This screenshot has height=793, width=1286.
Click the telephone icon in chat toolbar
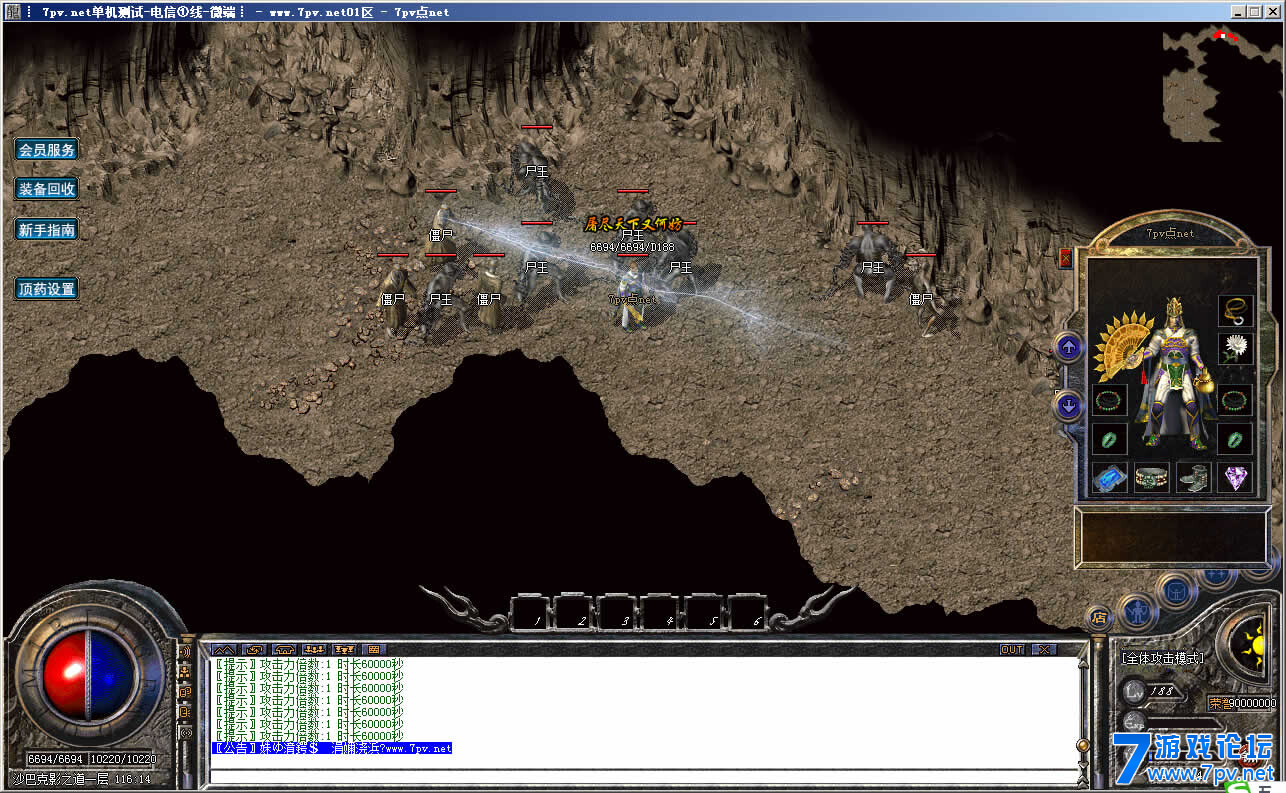[x=284, y=650]
